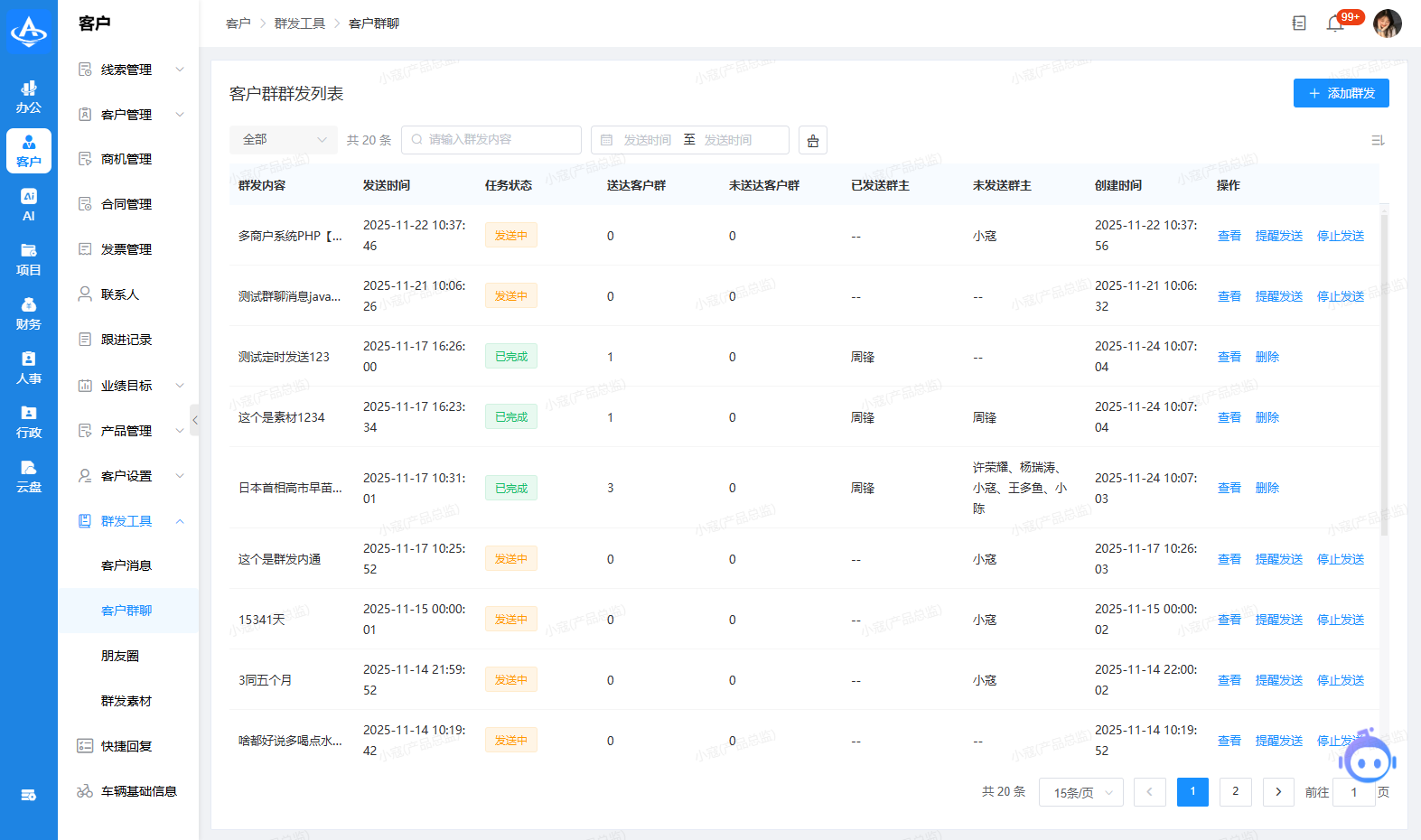1421x840 pixels.
Task: Open the 云盘 module icon
Action: 29,476
